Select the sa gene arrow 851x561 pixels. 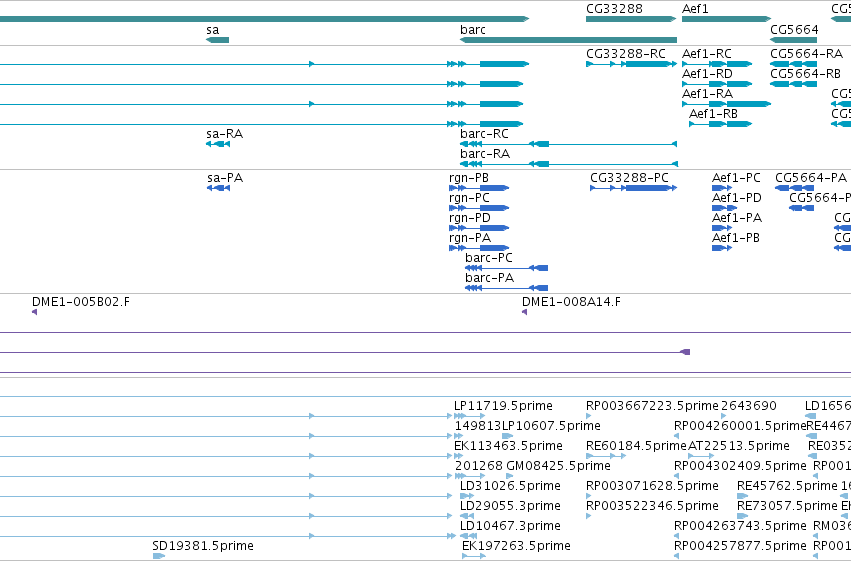217,40
